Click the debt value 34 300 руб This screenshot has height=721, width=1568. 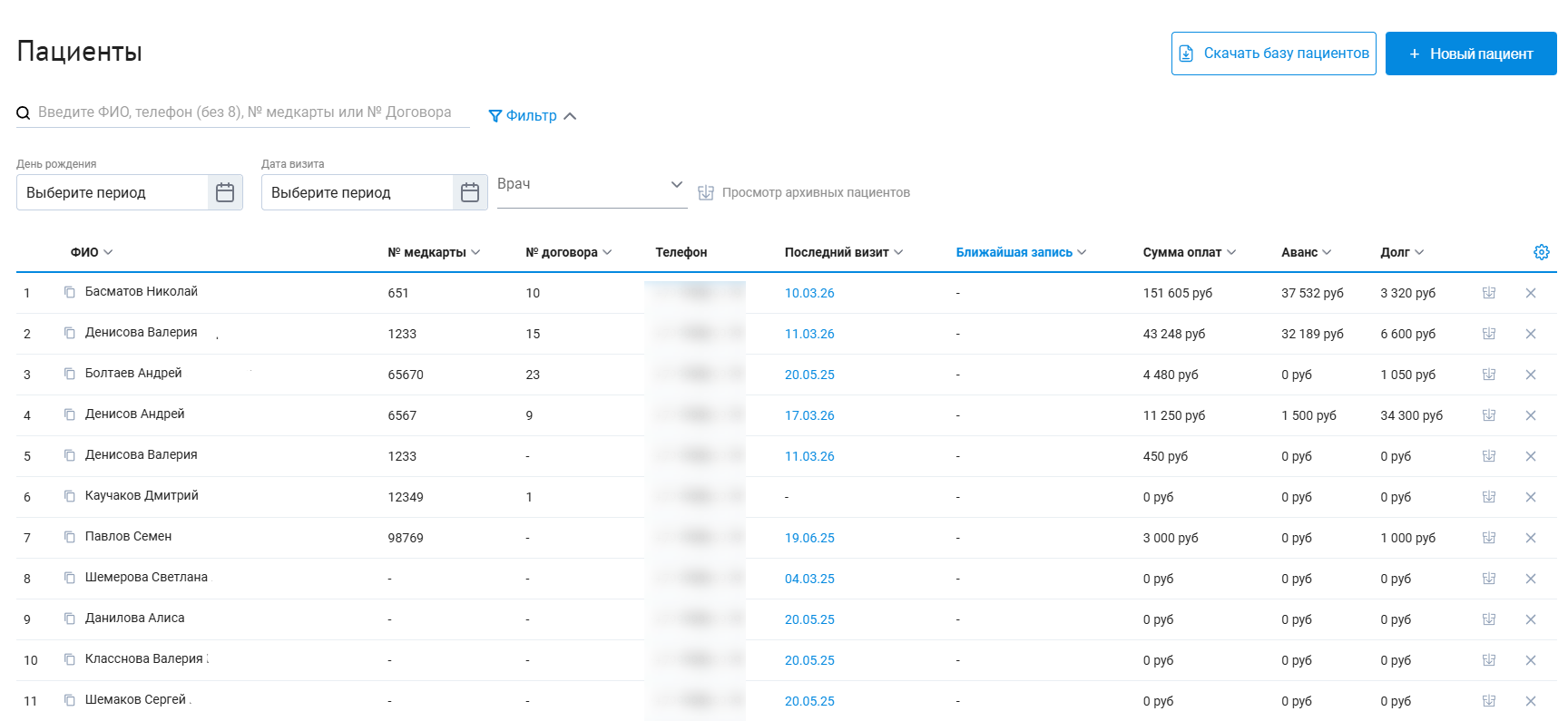(x=1411, y=415)
